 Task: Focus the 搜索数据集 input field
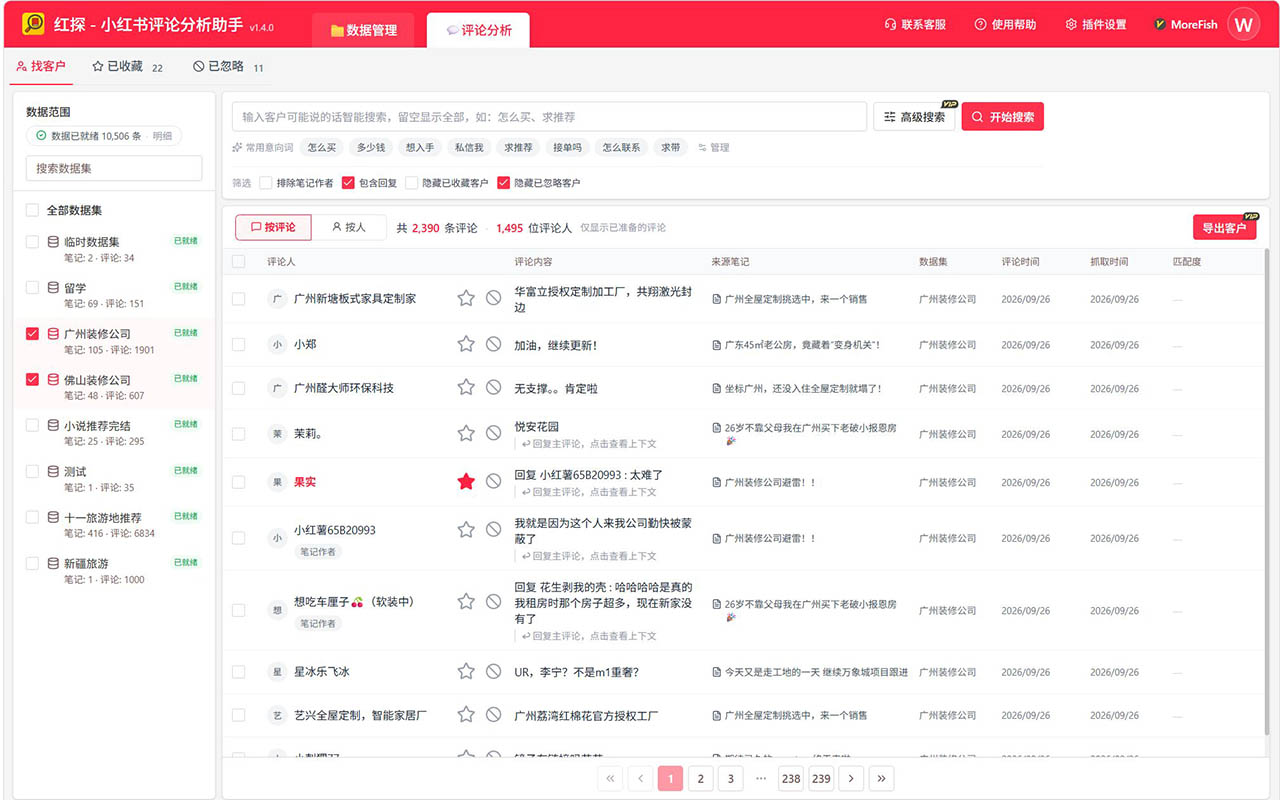pos(114,168)
